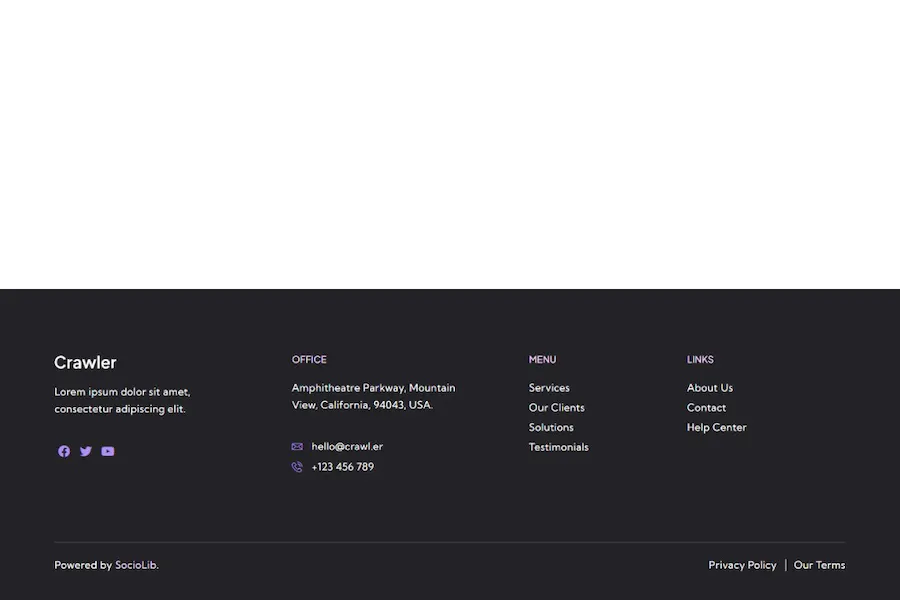Click the Amphitheatre Parkway office address

(373, 396)
